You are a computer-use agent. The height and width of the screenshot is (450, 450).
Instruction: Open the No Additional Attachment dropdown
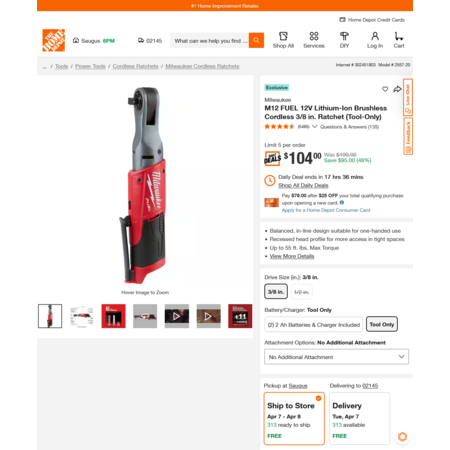click(x=336, y=357)
